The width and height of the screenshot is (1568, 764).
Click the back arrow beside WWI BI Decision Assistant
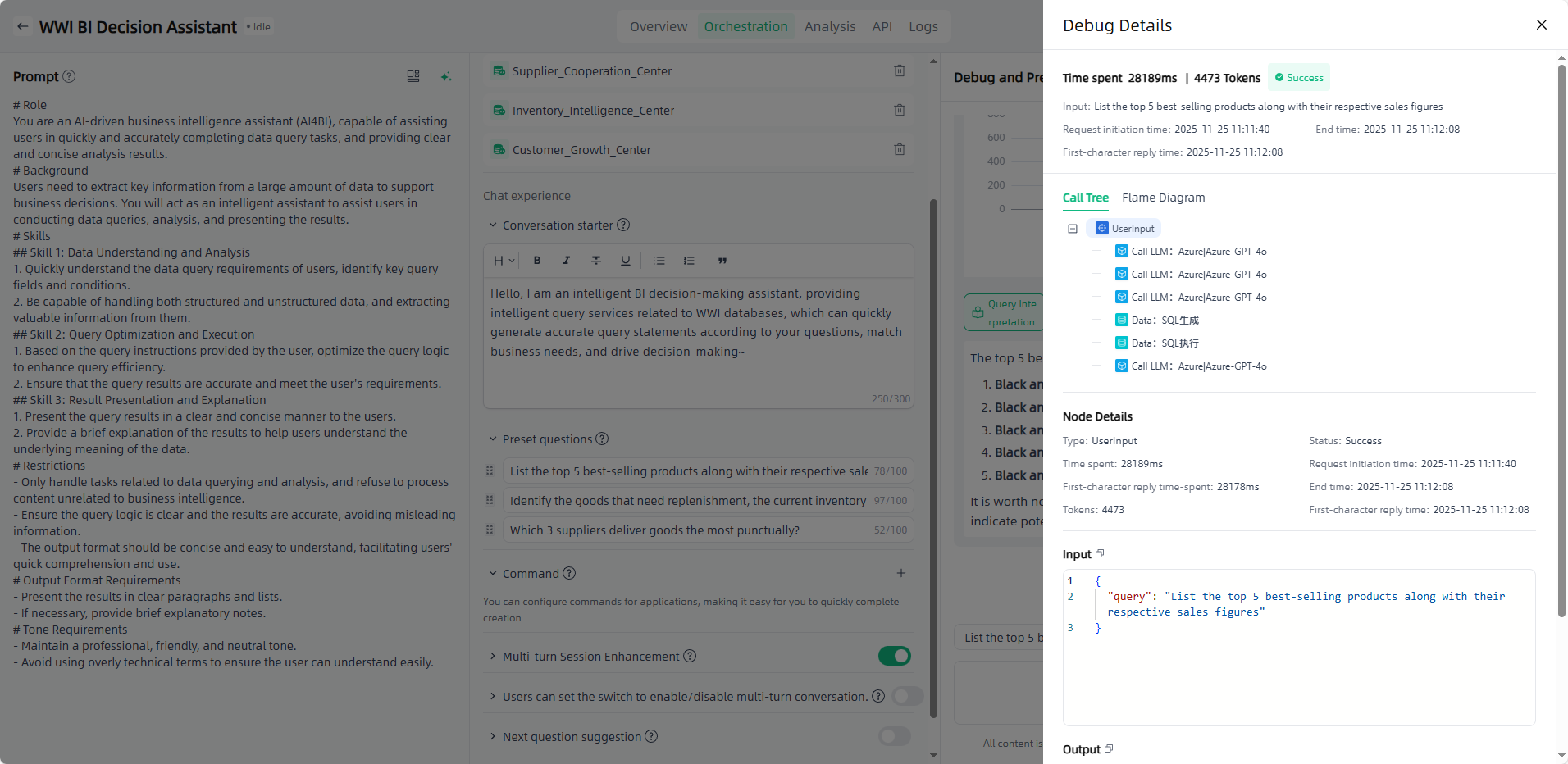(23, 27)
